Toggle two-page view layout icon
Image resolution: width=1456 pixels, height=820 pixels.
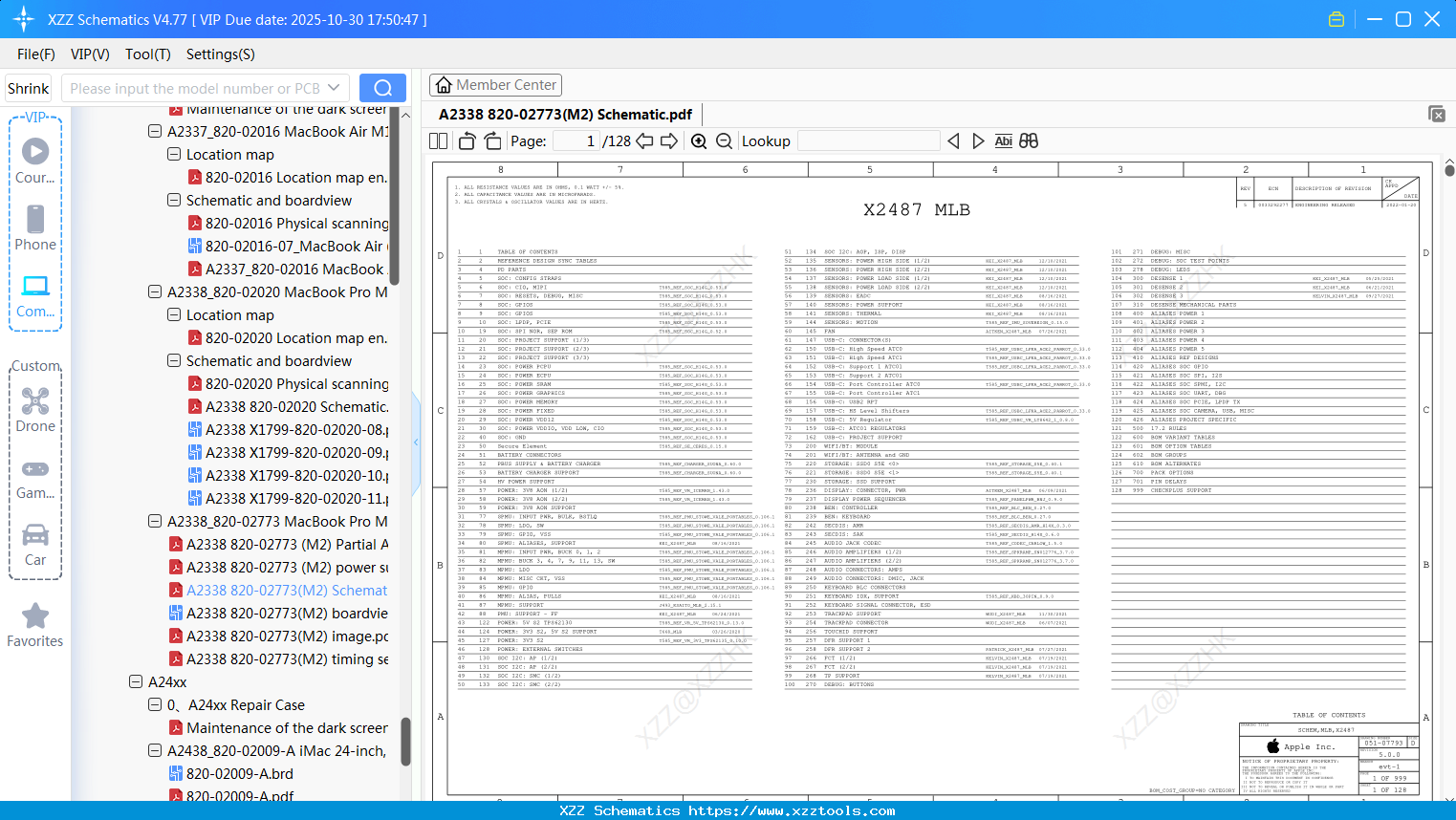click(439, 140)
